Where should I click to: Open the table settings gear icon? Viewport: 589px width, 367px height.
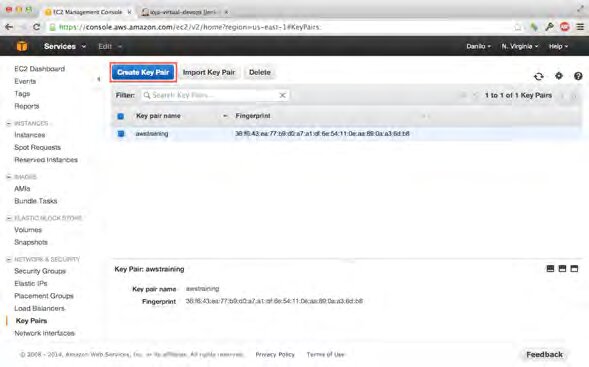(x=559, y=76)
